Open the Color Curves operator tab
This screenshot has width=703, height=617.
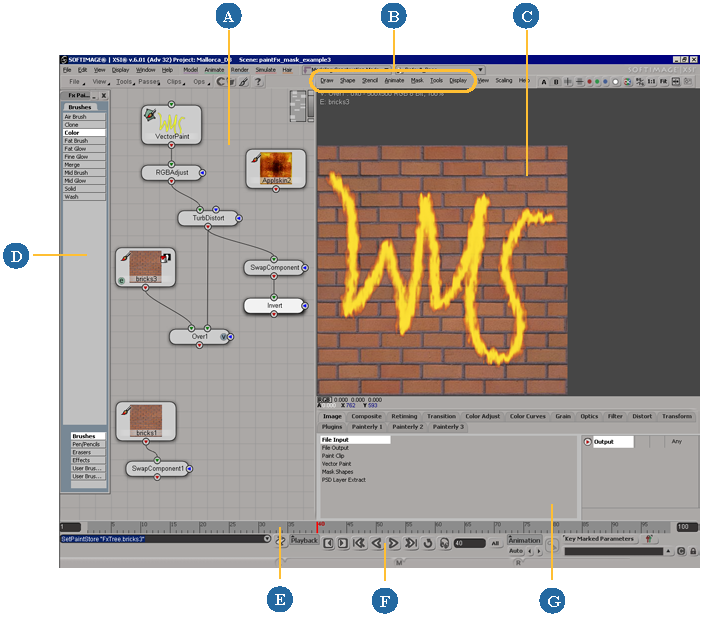[528, 417]
